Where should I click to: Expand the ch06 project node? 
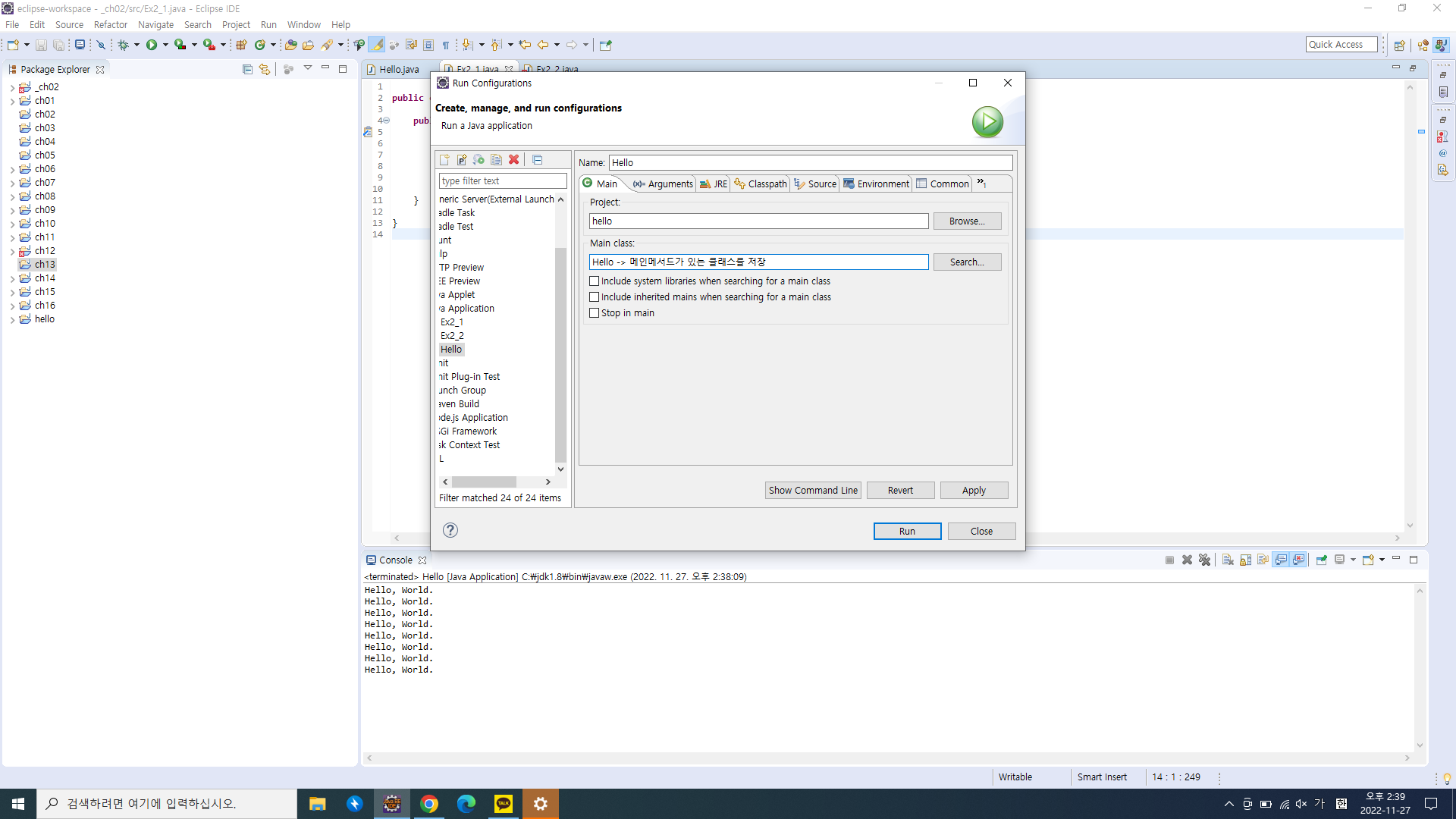click(12, 169)
